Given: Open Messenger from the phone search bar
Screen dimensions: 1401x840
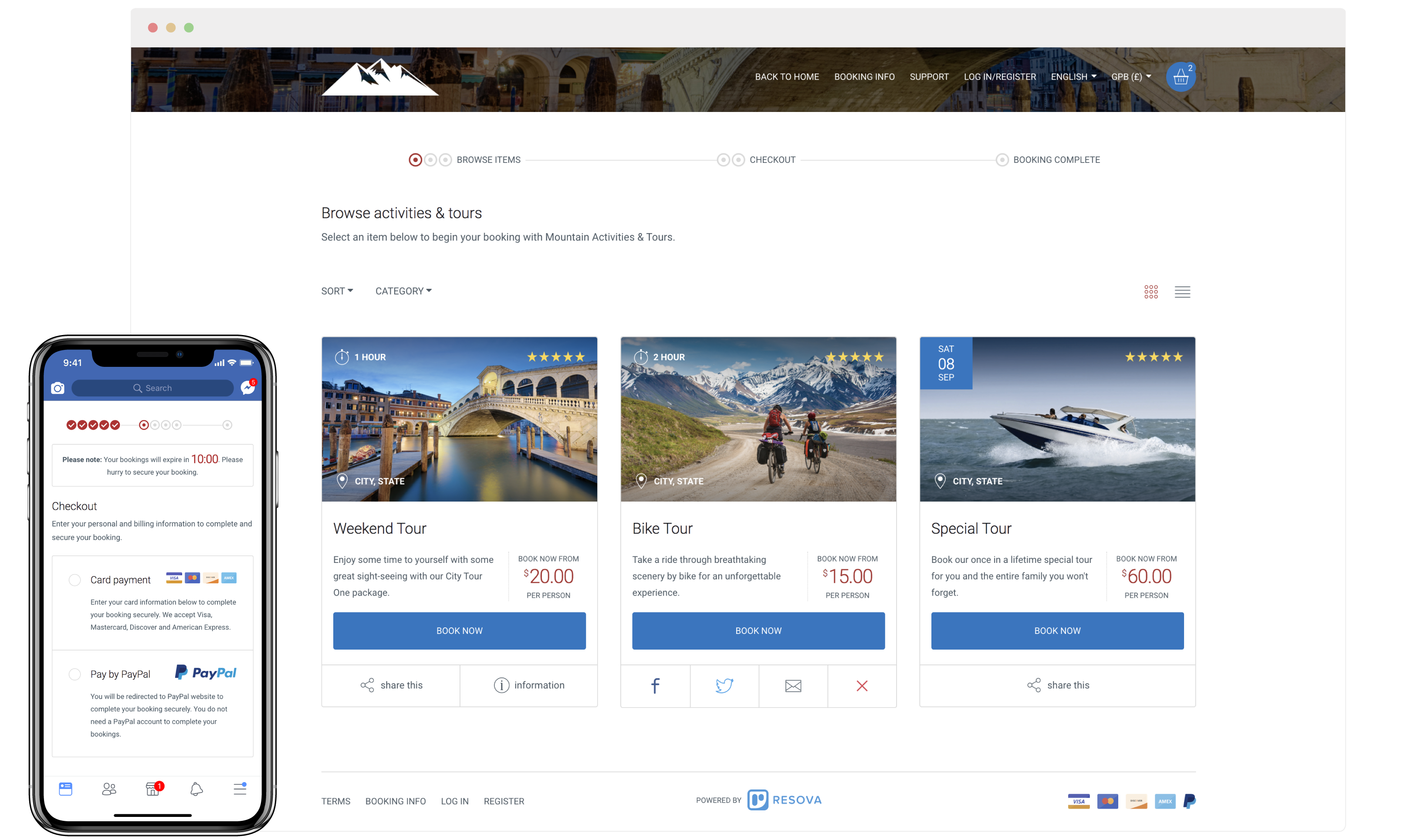Looking at the screenshot, I should point(247,388).
